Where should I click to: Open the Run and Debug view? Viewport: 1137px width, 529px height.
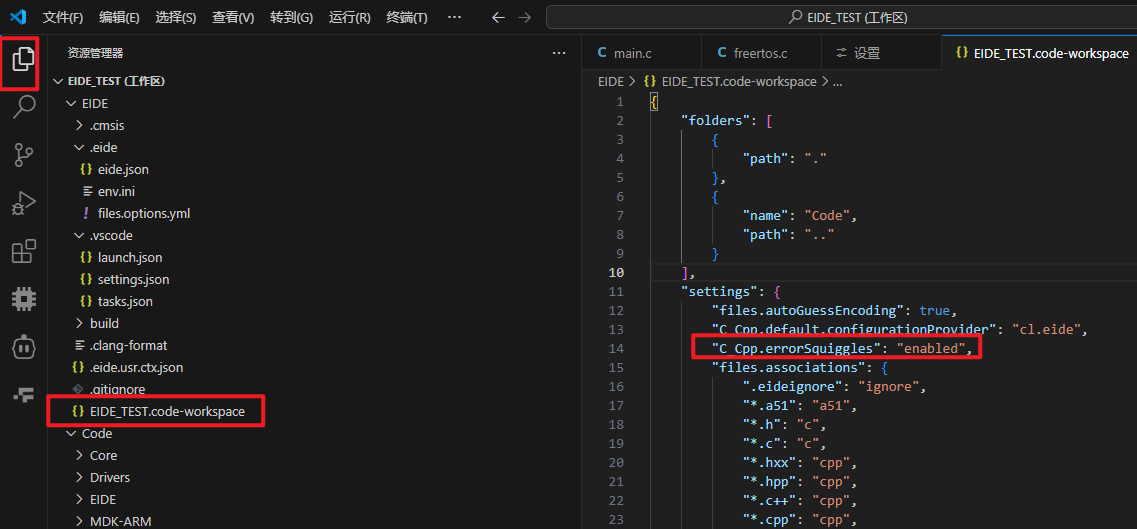pos(23,203)
